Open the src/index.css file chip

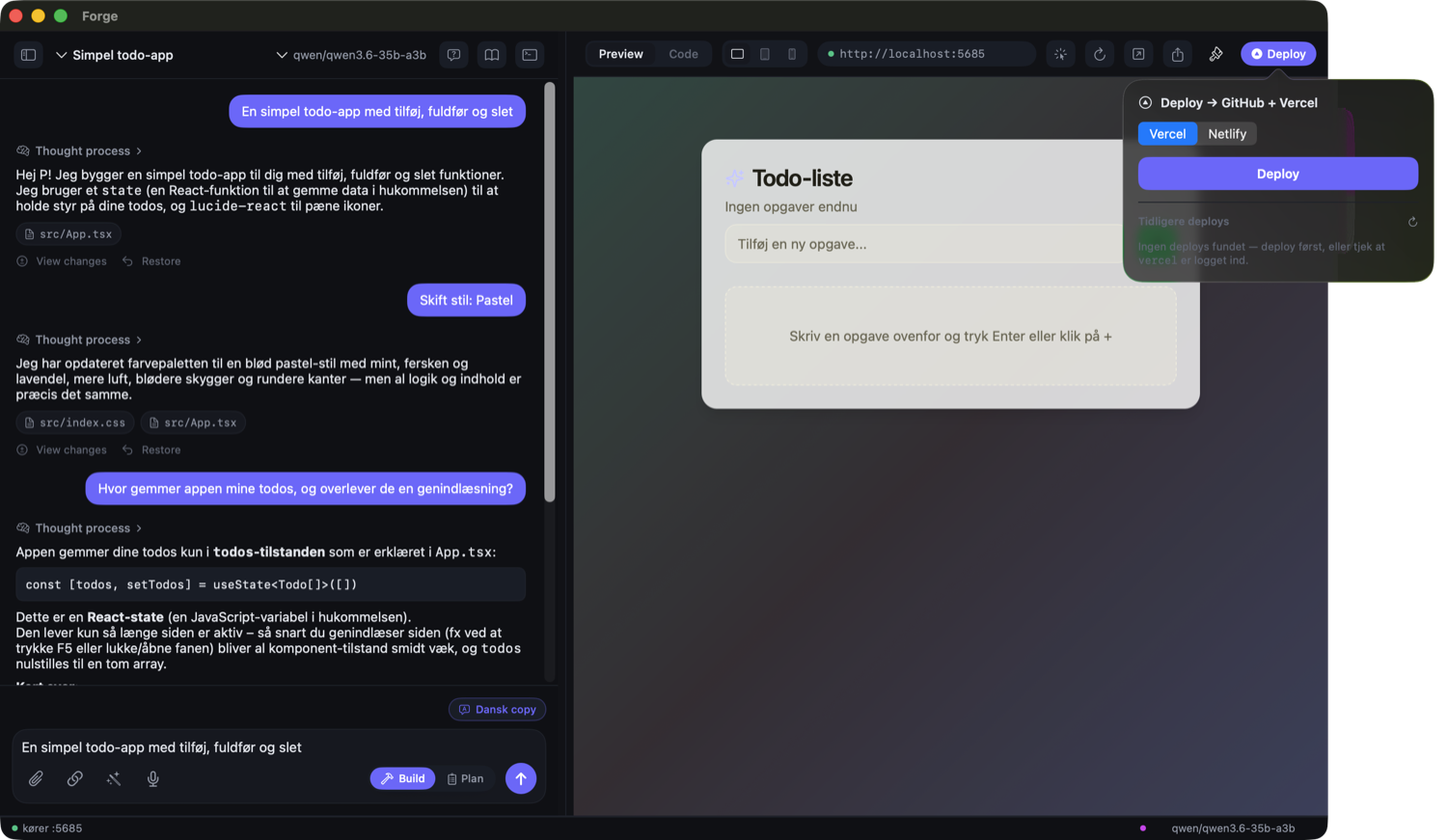[74, 422]
